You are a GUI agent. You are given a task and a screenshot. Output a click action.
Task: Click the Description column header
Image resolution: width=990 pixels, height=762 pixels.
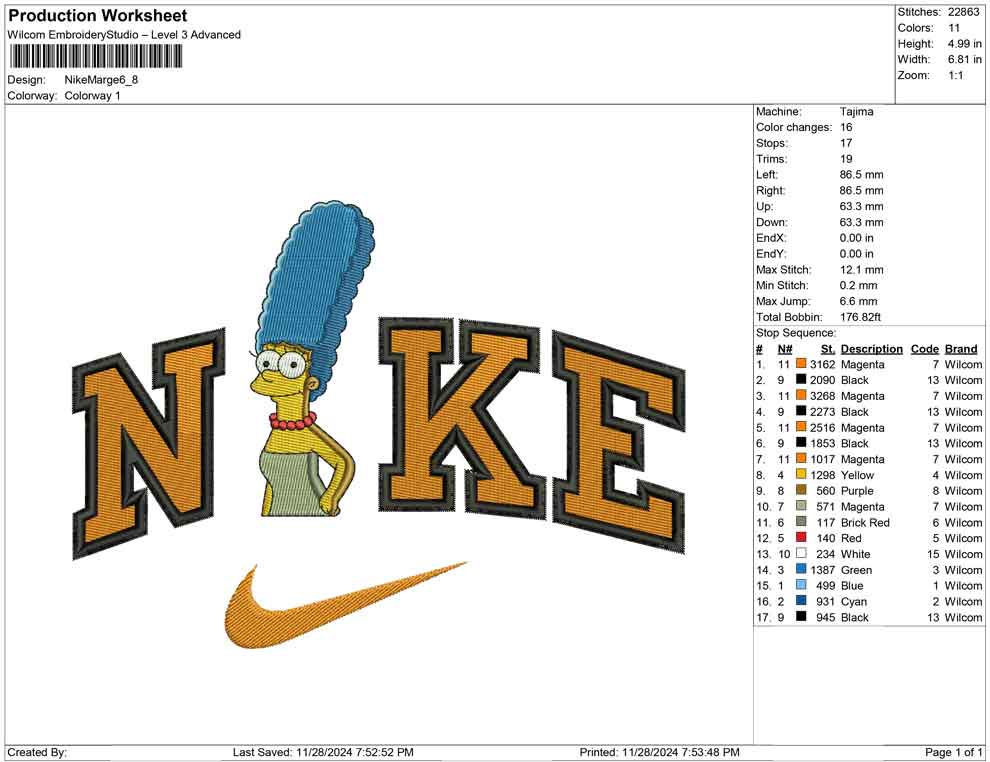click(x=871, y=349)
